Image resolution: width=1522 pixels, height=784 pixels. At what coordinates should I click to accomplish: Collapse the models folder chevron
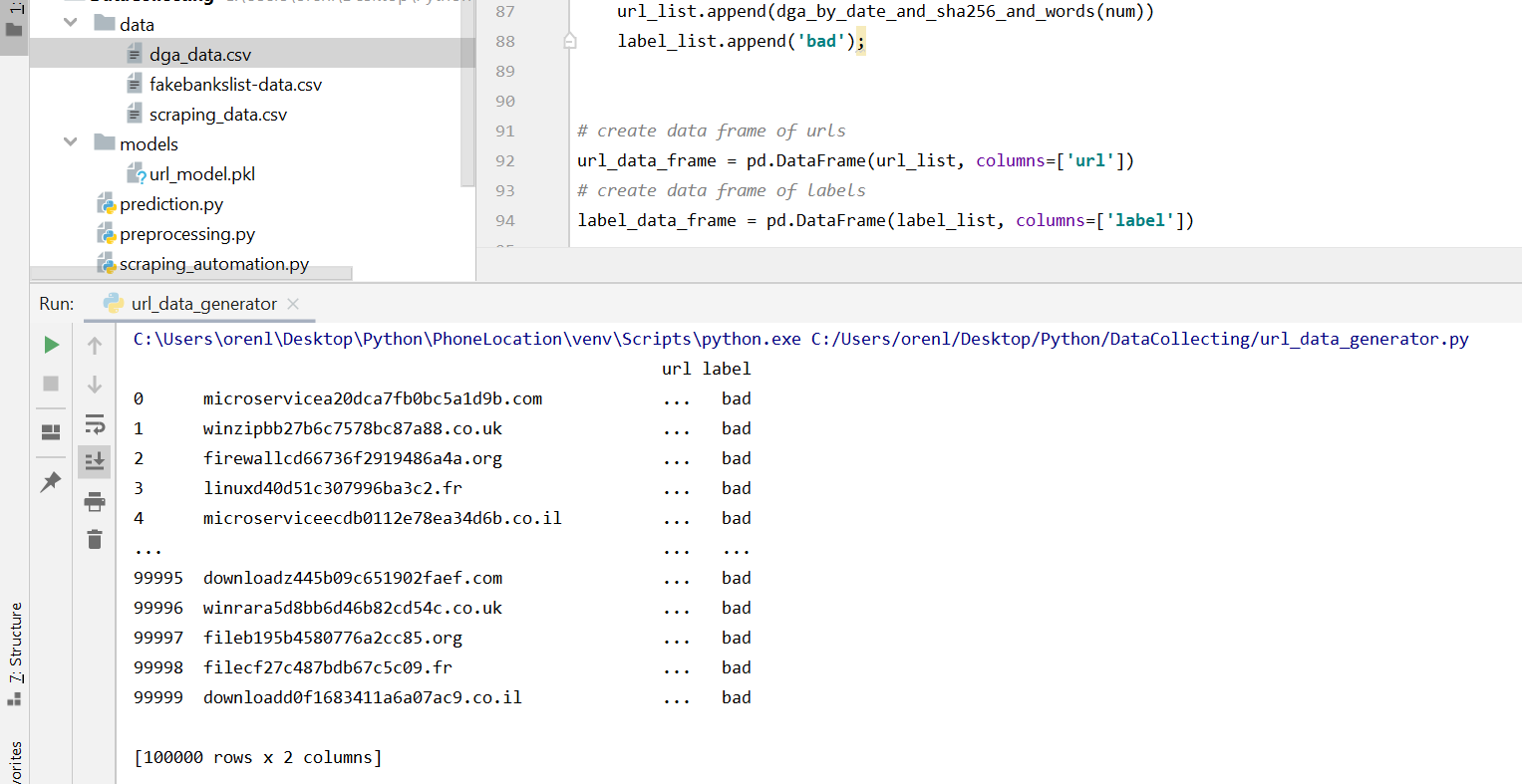click(71, 142)
